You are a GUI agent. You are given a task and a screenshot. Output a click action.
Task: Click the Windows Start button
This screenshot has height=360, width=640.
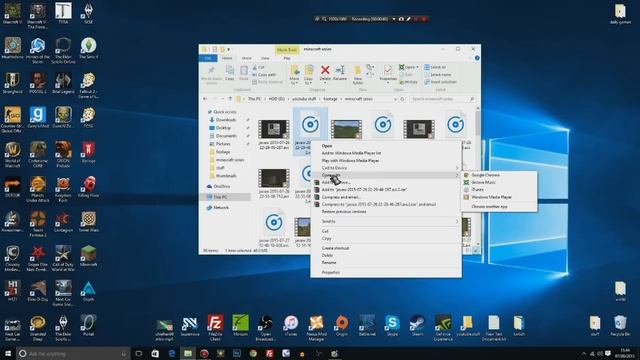click(8, 353)
